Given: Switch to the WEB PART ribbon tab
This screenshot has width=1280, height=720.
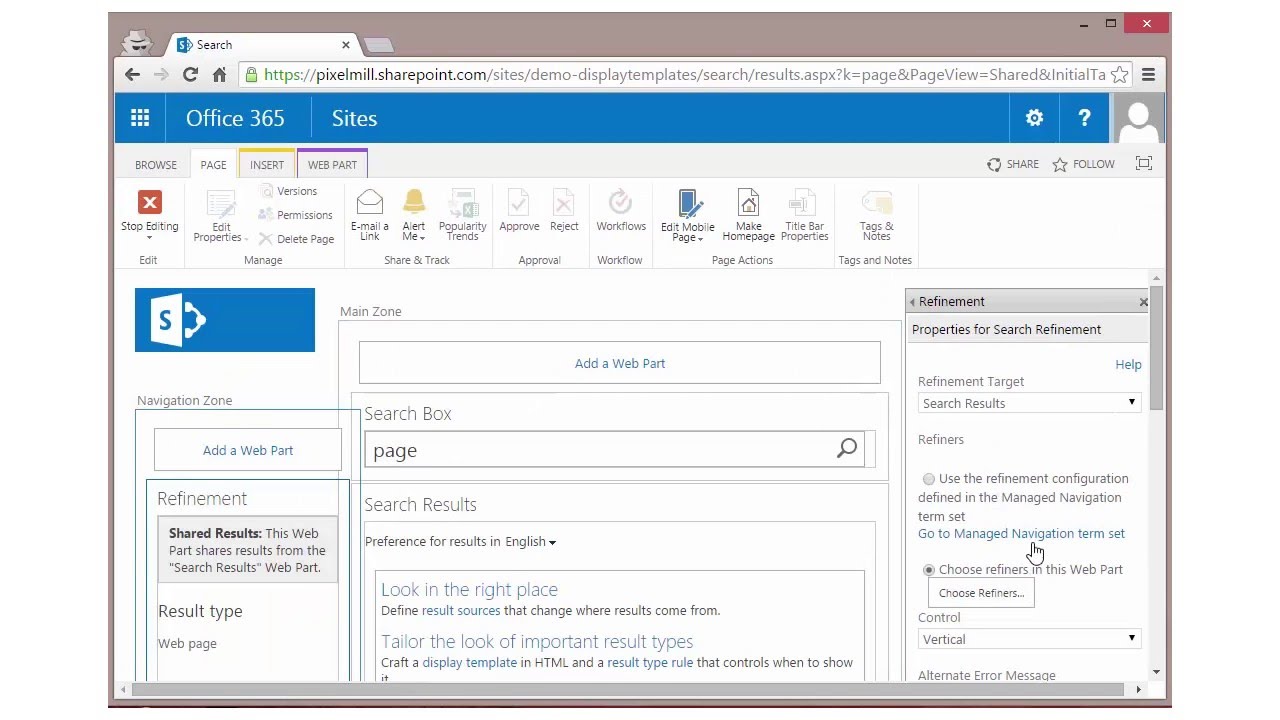Looking at the screenshot, I should click(332, 165).
